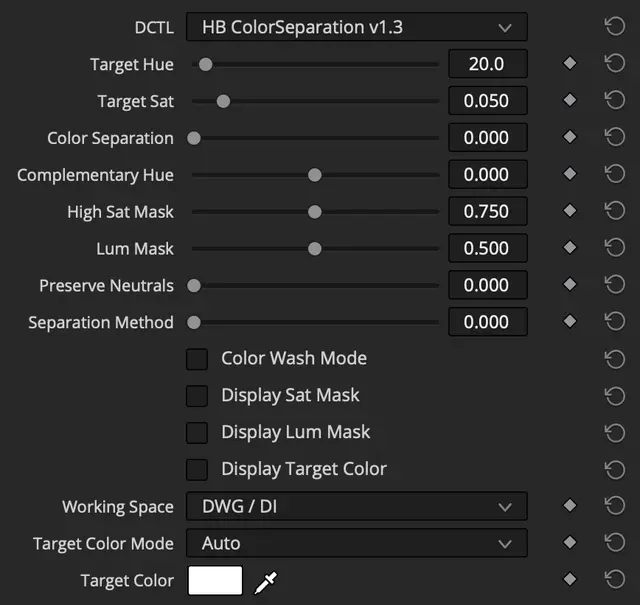Reset the DCTL selection
This screenshot has height=605, width=640.
614,27
